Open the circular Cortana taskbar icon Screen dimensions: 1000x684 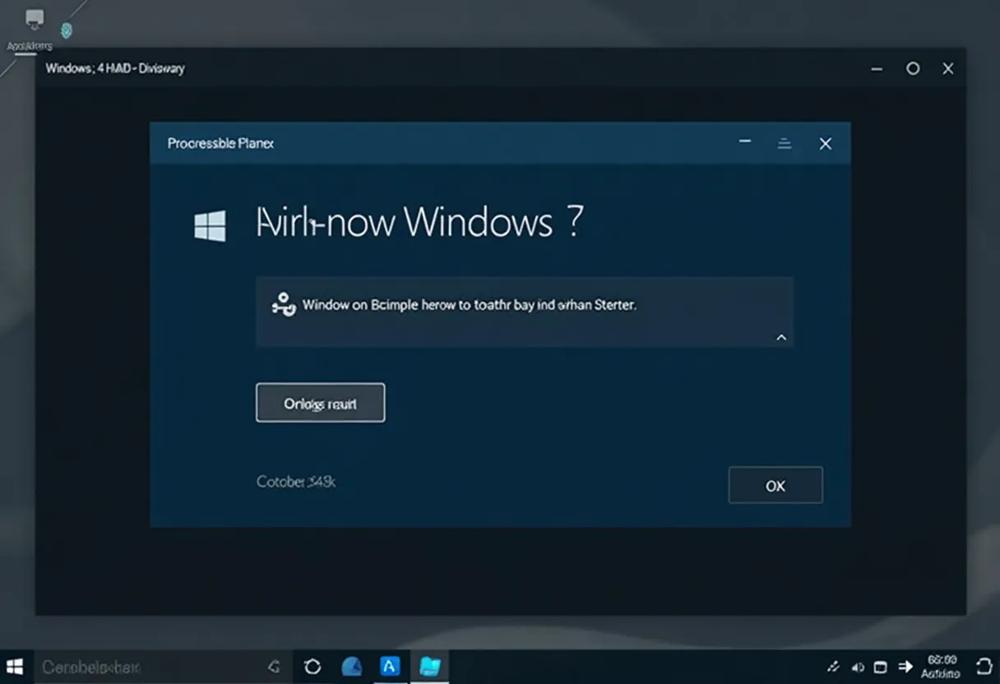pos(312,667)
